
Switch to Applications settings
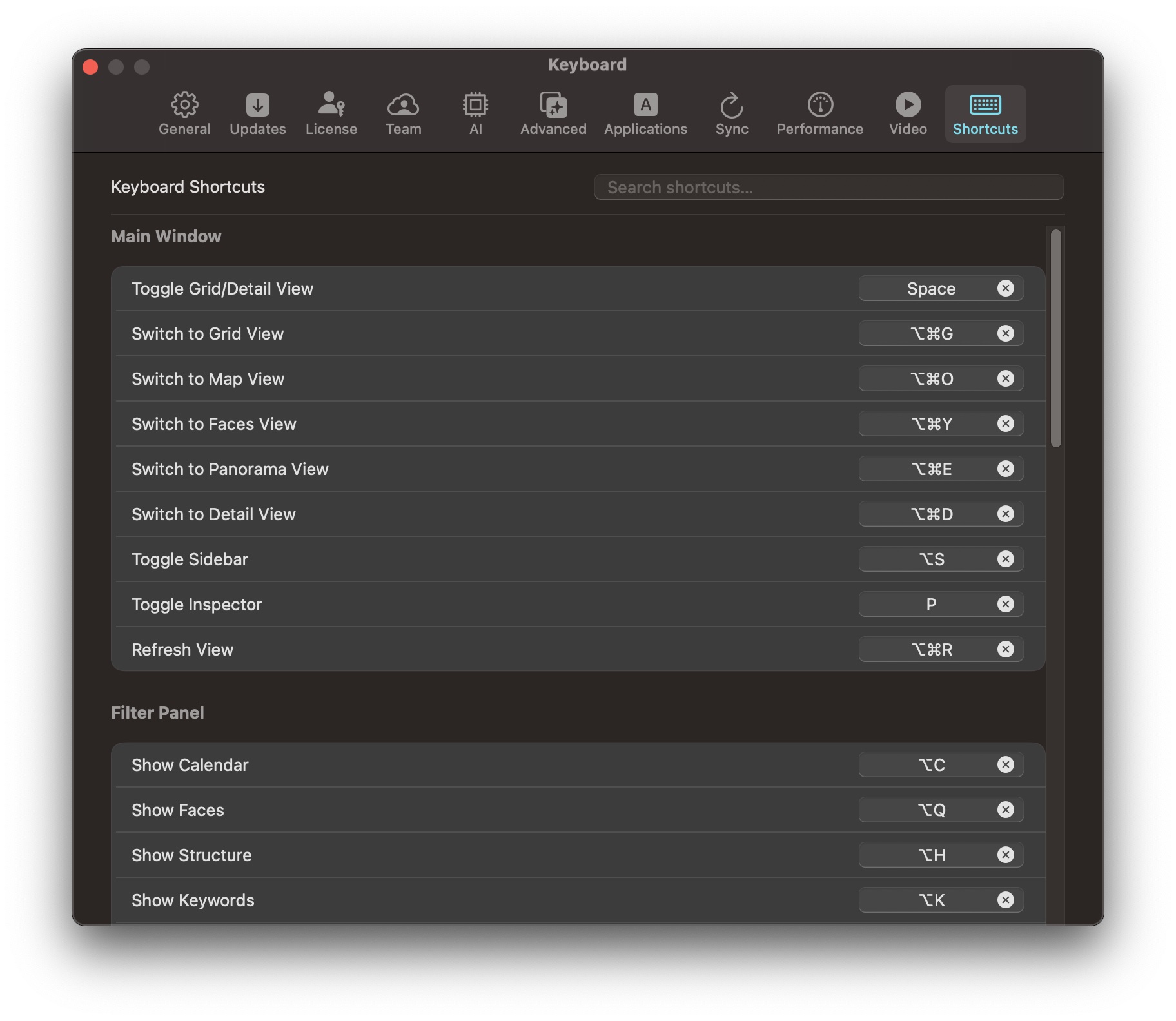pyautogui.click(x=645, y=113)
